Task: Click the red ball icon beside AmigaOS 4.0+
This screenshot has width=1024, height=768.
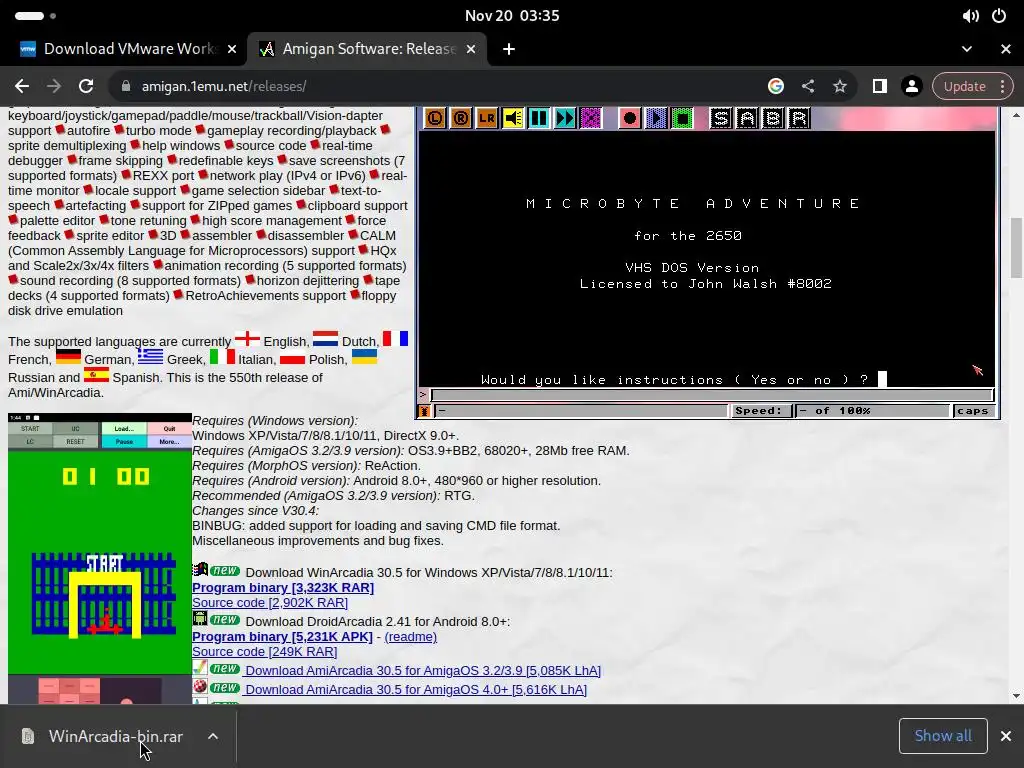Action: click(200, 686)
